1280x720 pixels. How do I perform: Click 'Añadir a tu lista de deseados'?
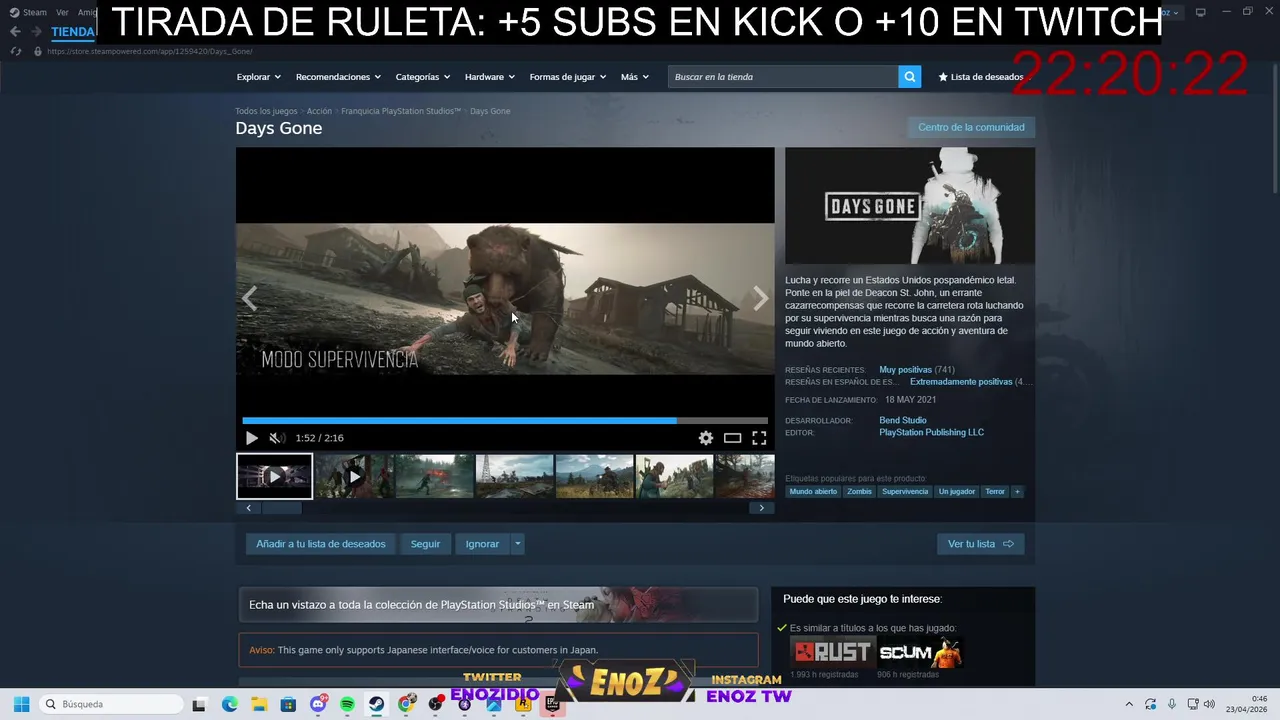[x=321, y=544]
